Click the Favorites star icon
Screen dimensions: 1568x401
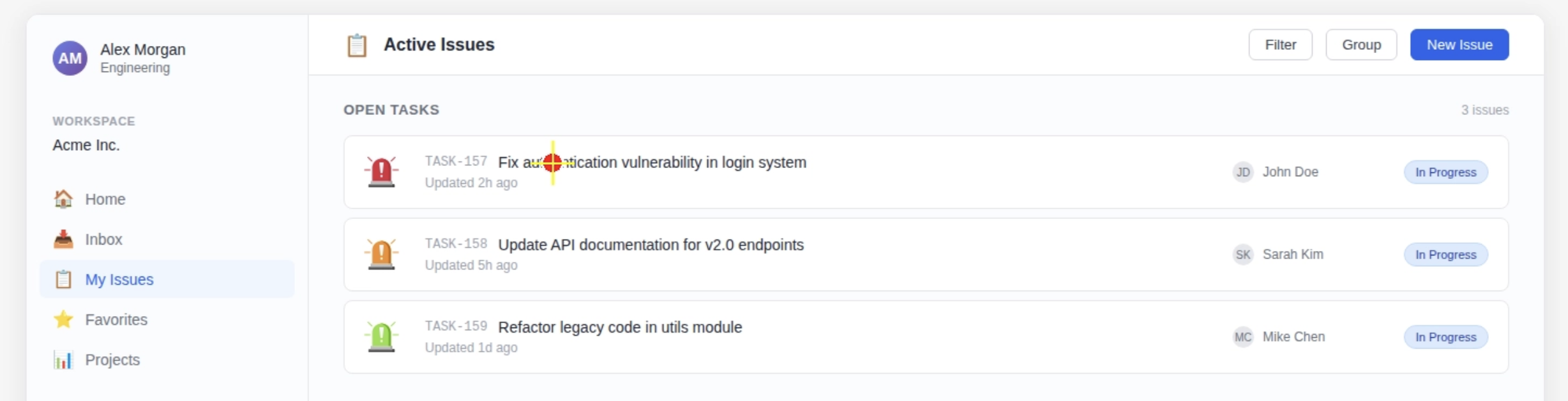63,319
